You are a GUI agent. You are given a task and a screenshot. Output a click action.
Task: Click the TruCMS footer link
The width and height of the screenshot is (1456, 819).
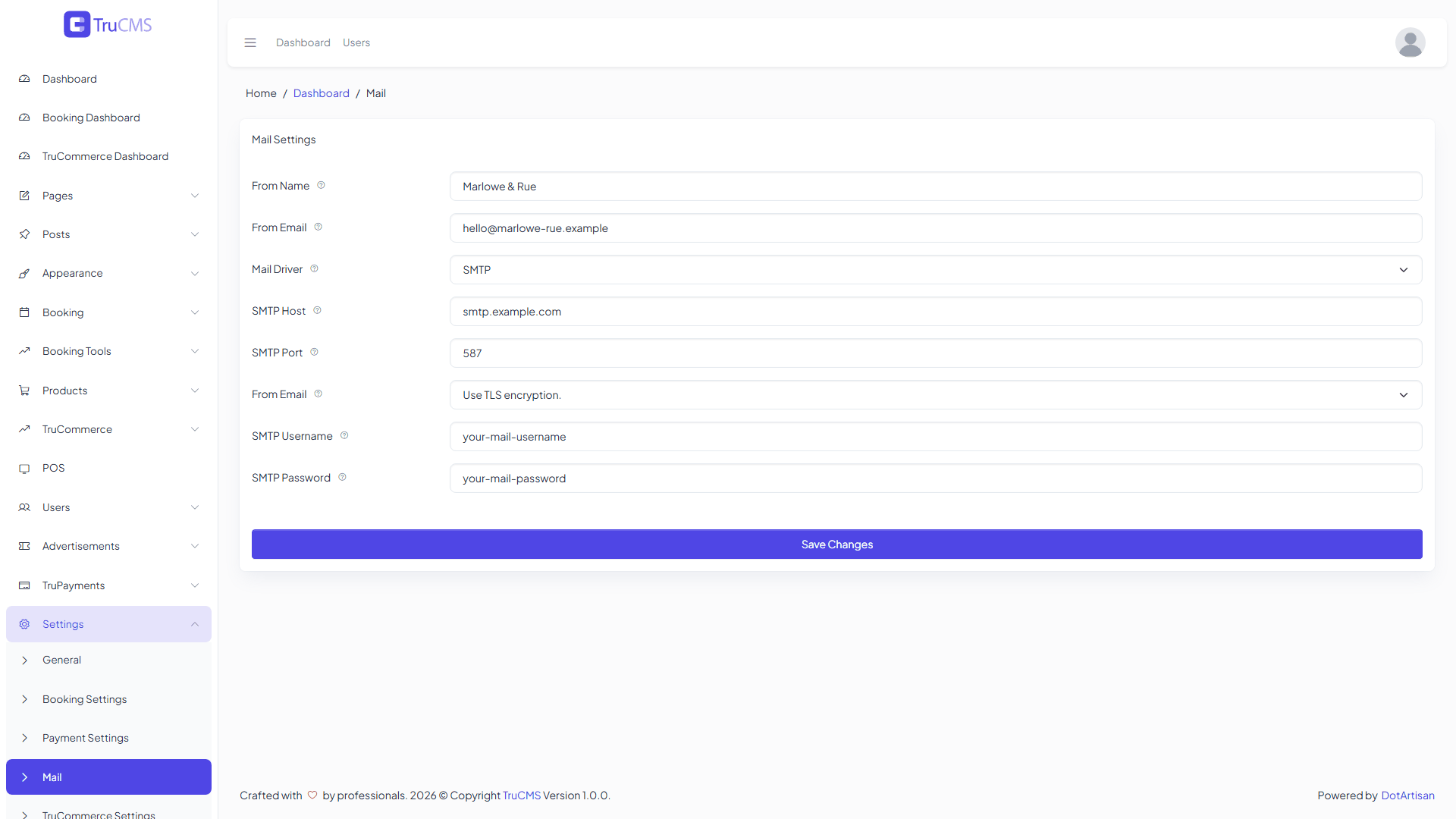pyautogui.click(x=522, y=795)
